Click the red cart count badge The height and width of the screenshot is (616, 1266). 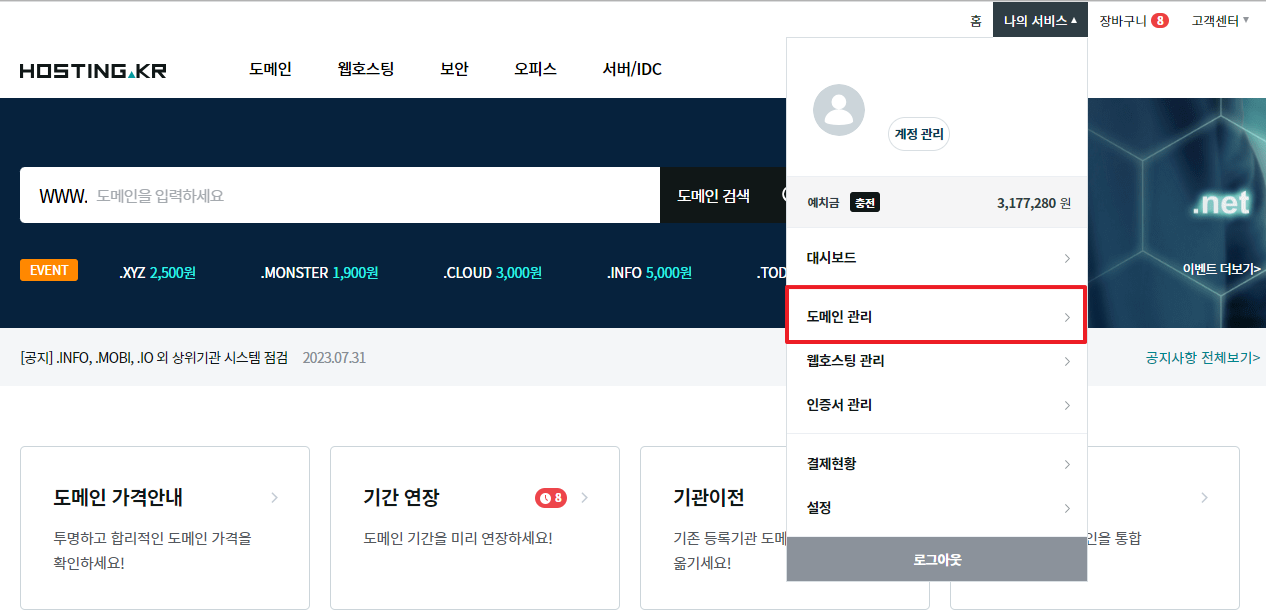[x=1159, y=20]
